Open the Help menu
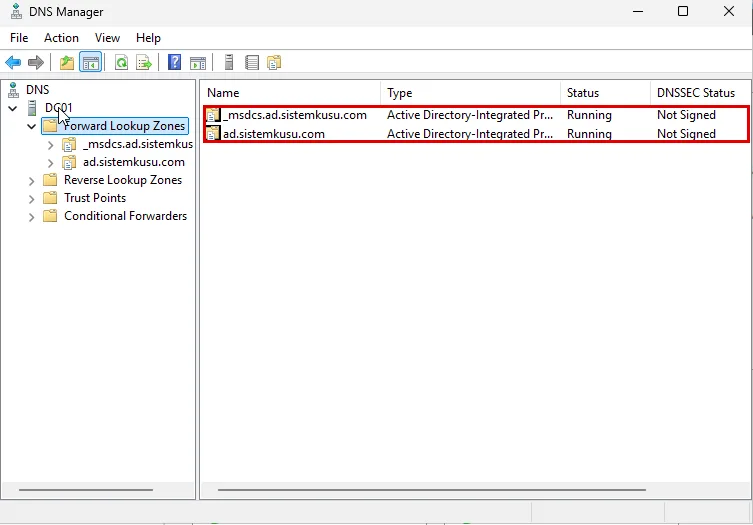 (148, 38)
